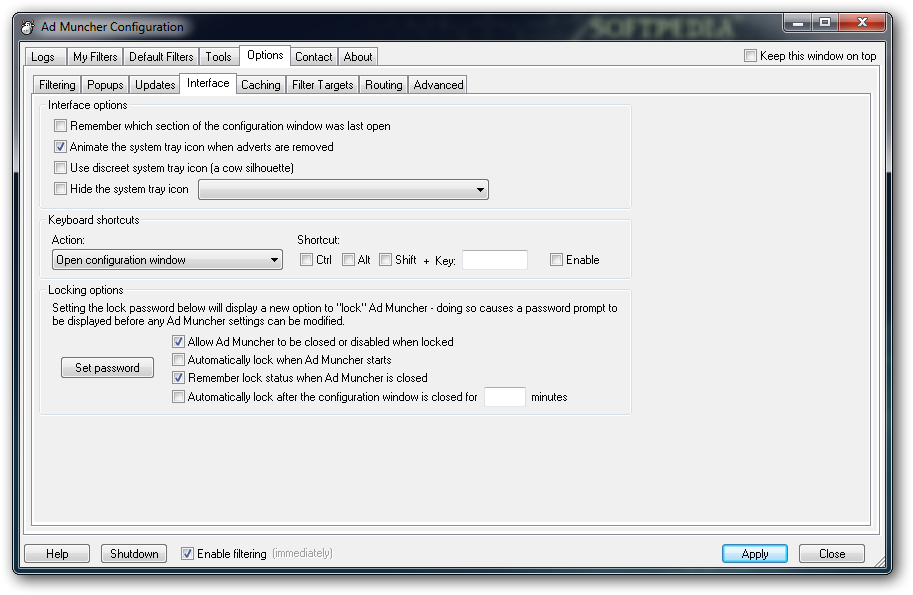Screen dimensions: 913x595
Task: Click the Help button
Action: 57,554
